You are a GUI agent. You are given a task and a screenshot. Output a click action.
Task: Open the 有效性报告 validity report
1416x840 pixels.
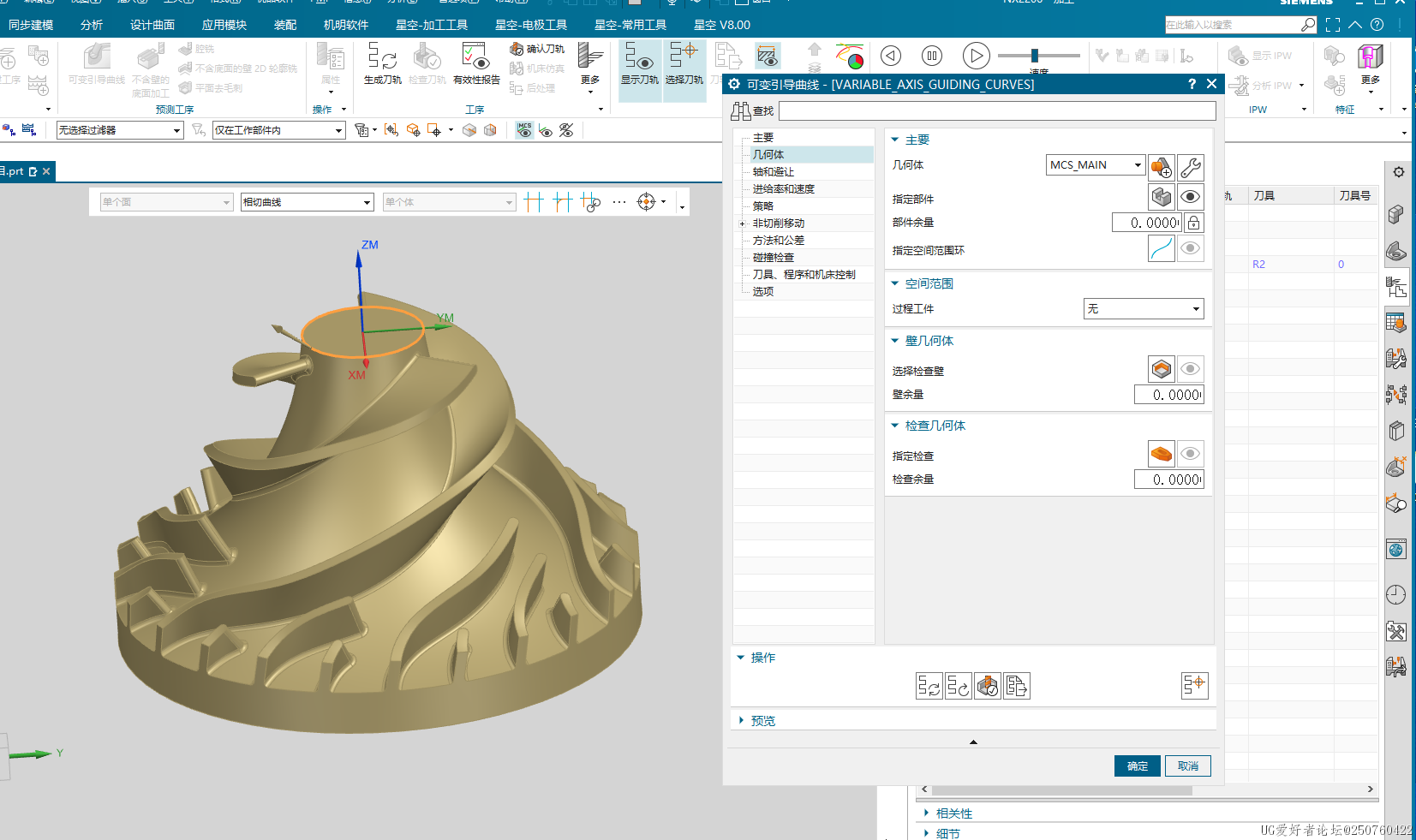tap(476, 63)
